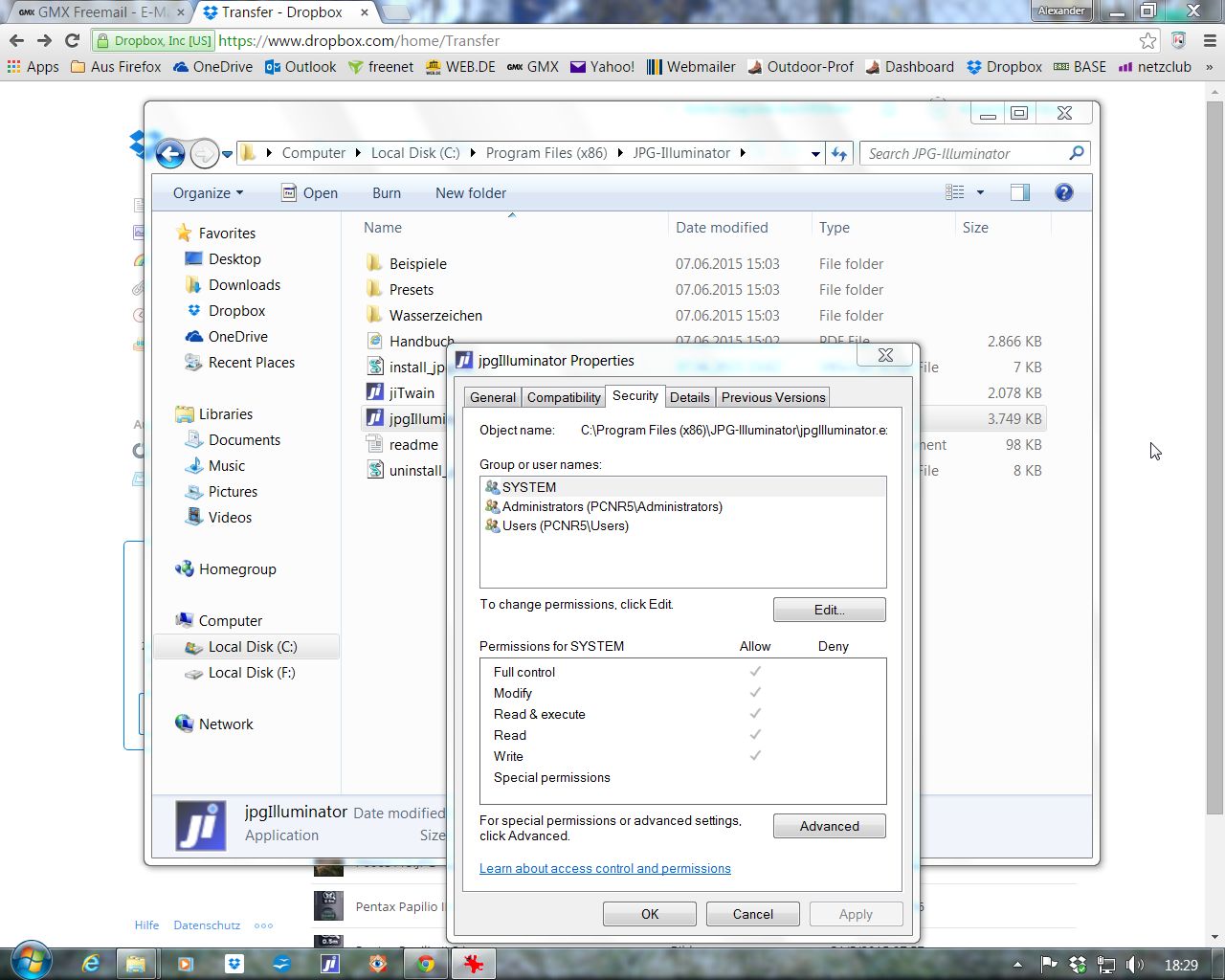Open Learn about access control link
The width and height of the screenshot is (1225, 980).
605,868
